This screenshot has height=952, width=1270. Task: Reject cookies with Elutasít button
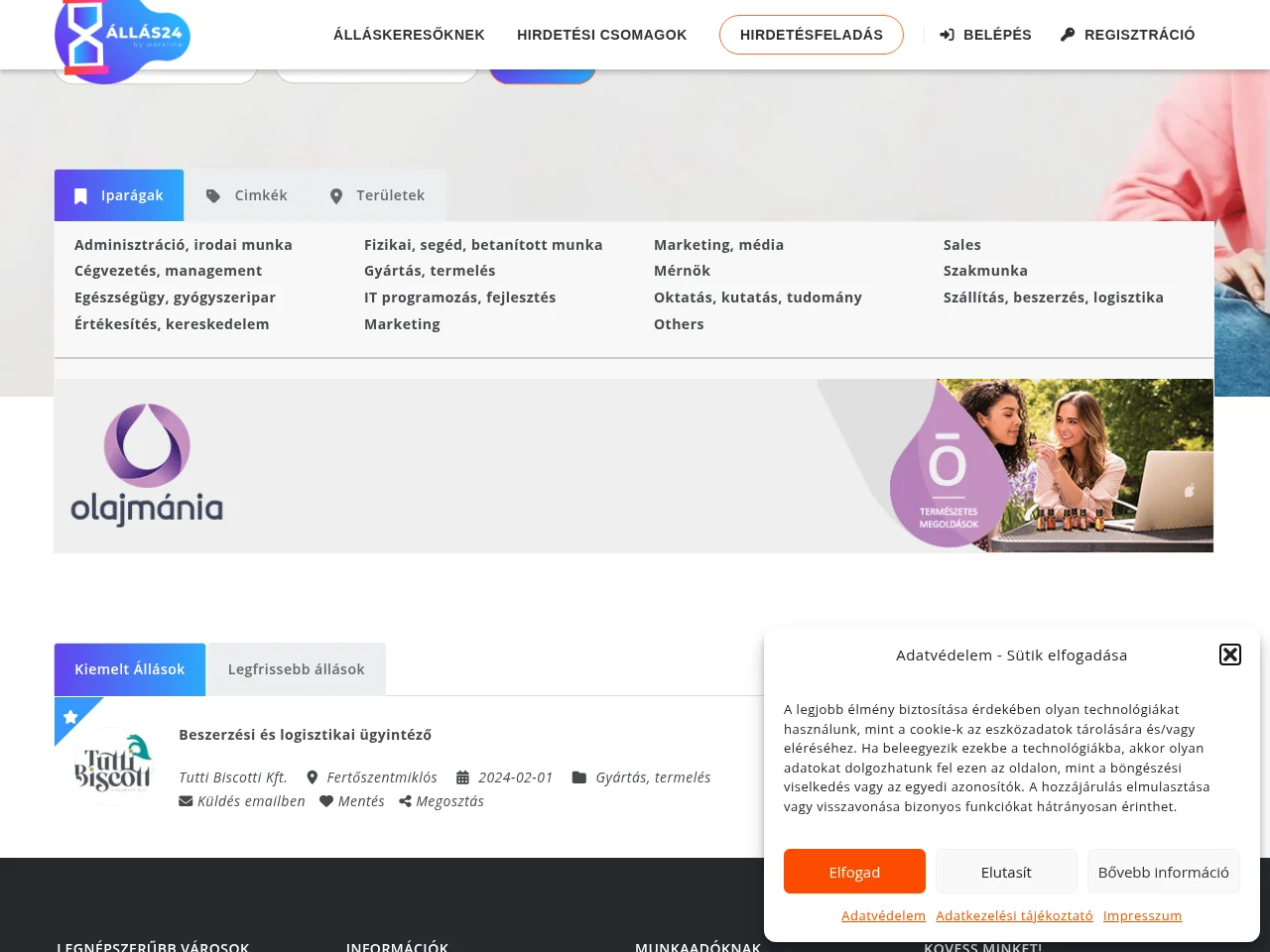click(x=1006, y=872)
